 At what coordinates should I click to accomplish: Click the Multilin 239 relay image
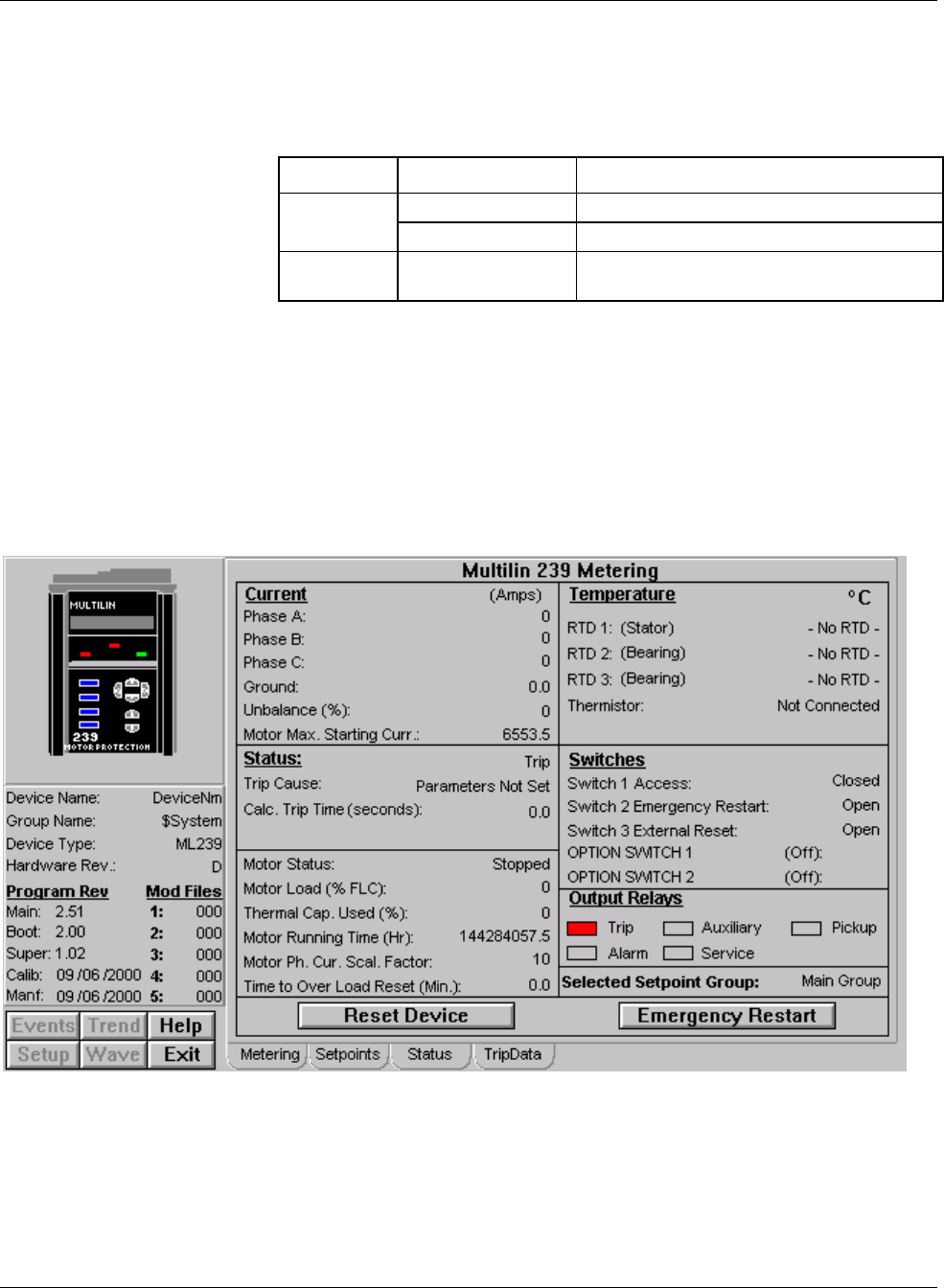[x=113, y=663]
